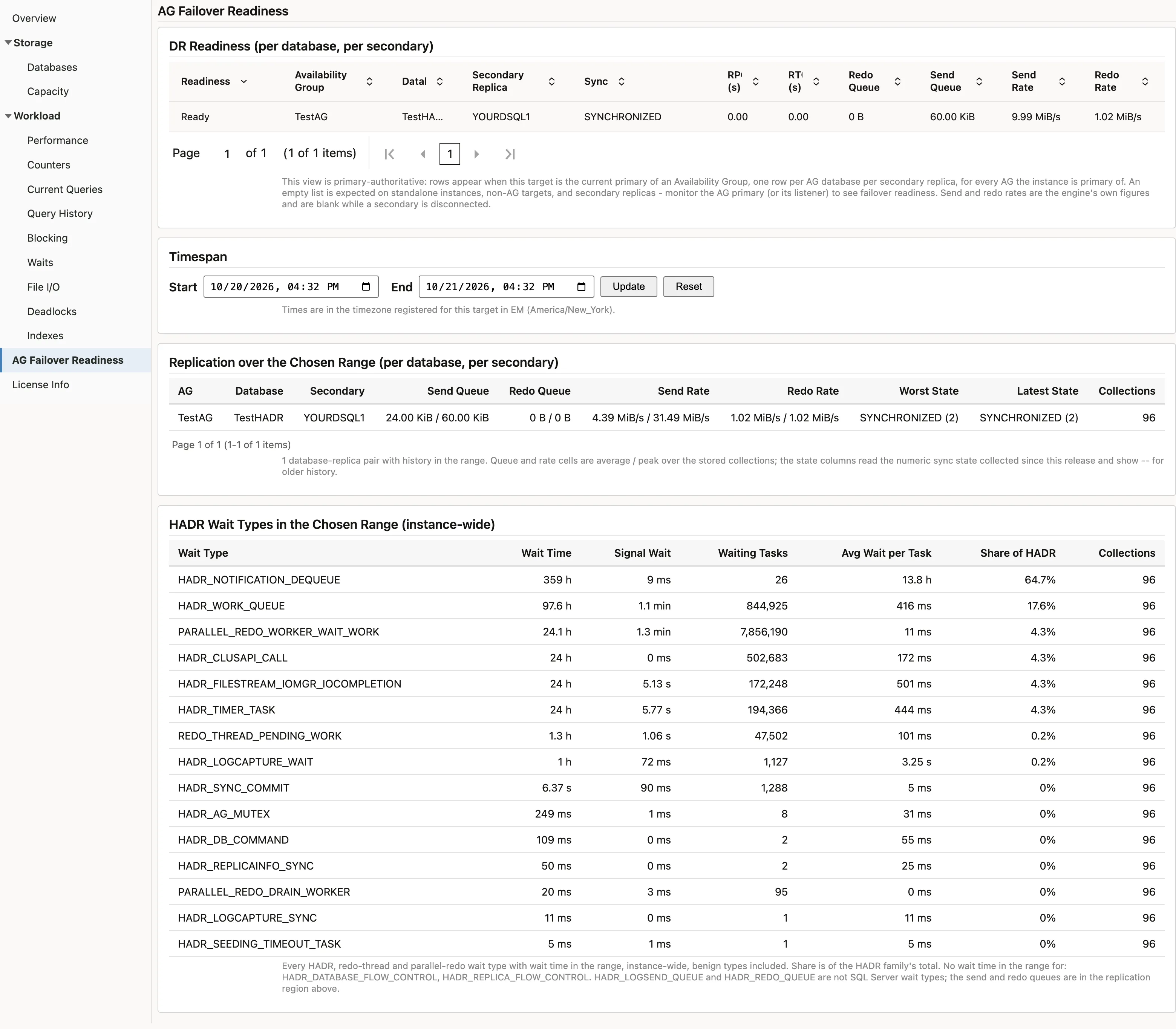Open the Capacity page
1176x1029 pixels.
47,91
